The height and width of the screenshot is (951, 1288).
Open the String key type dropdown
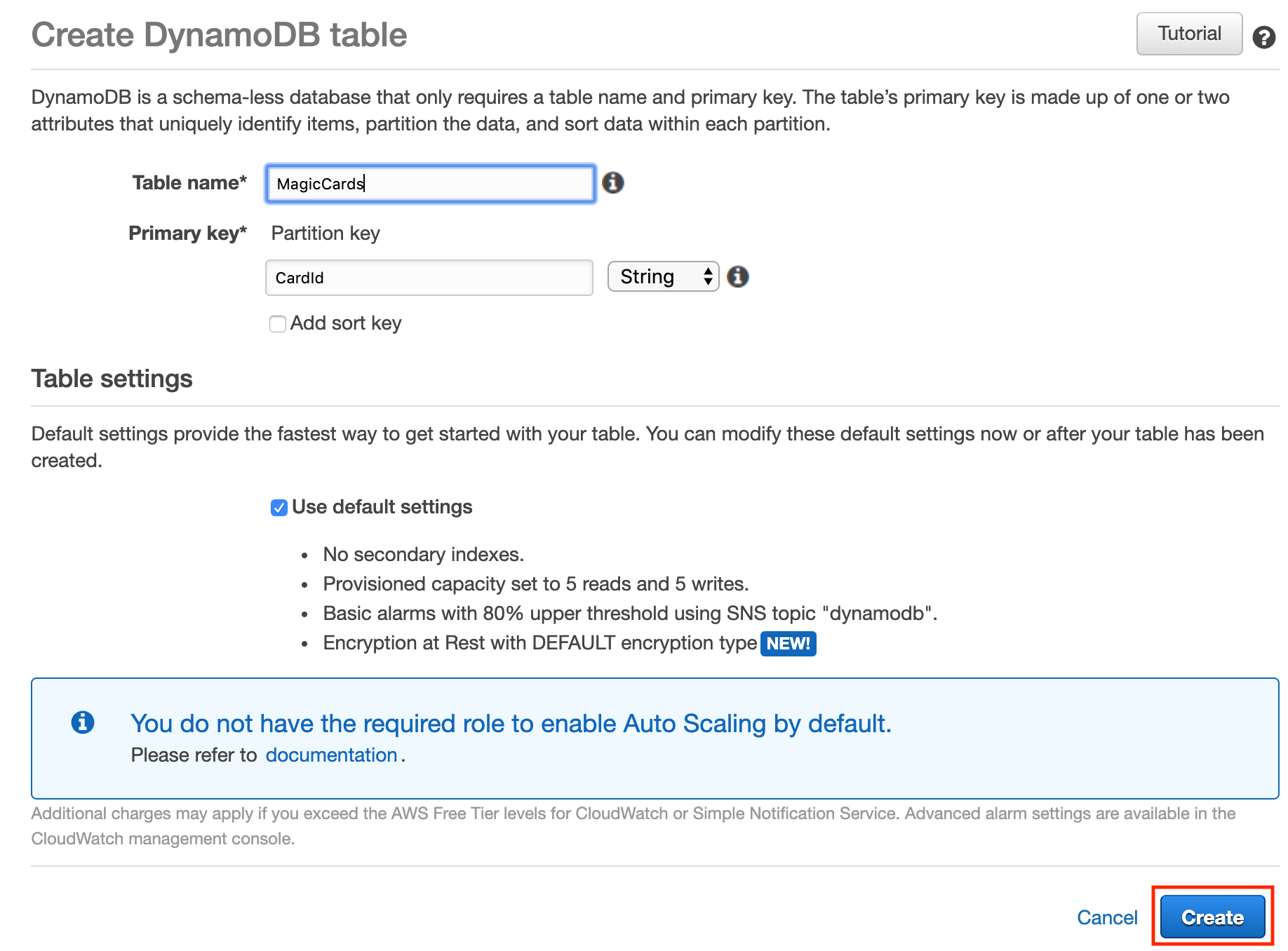click(663, 277)
